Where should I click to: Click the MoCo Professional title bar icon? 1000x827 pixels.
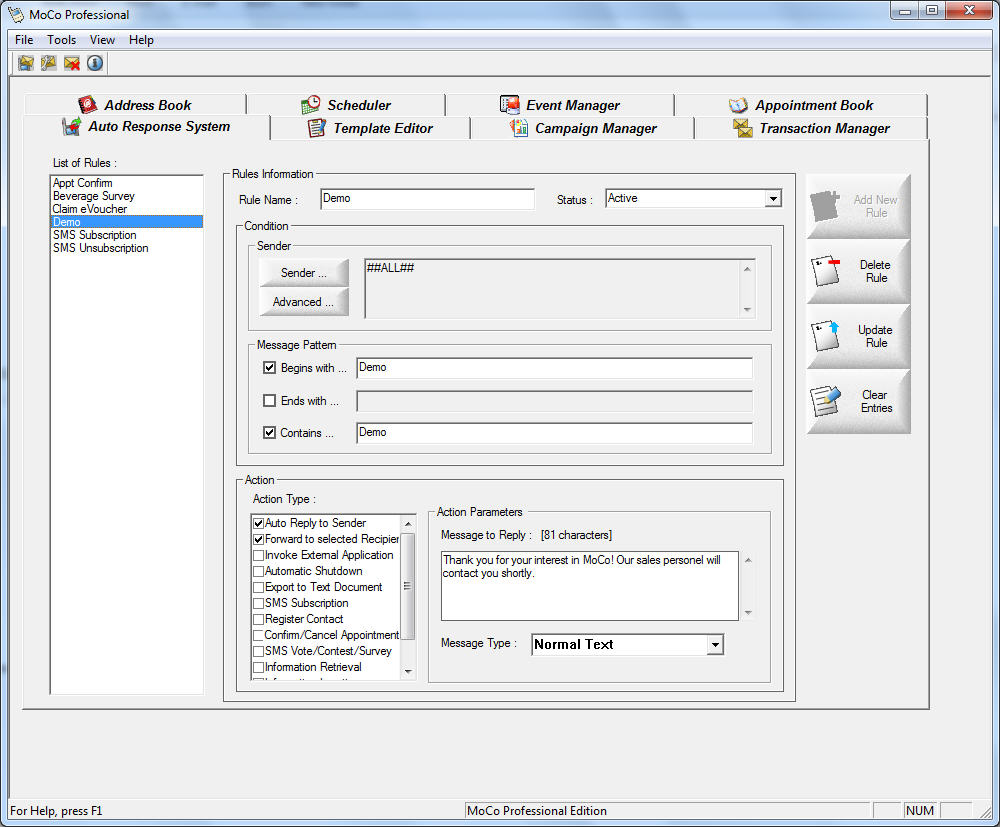[15, 14]
